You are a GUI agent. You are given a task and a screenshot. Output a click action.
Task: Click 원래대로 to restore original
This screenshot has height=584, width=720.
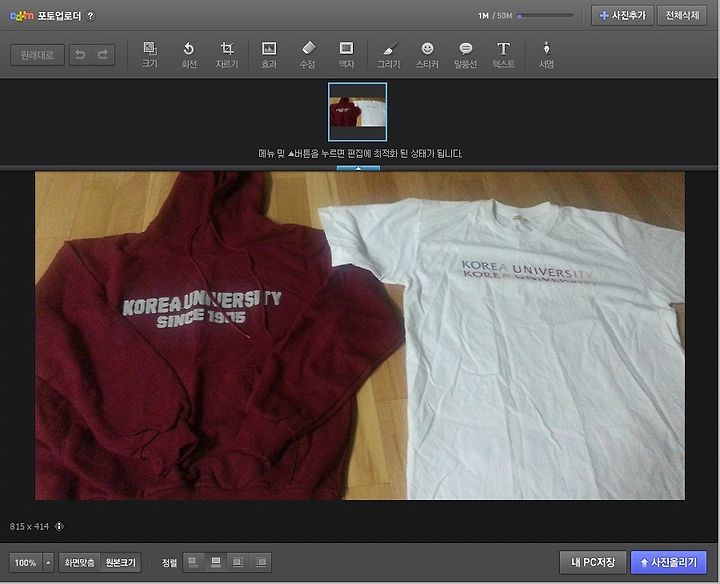point(37,55)
